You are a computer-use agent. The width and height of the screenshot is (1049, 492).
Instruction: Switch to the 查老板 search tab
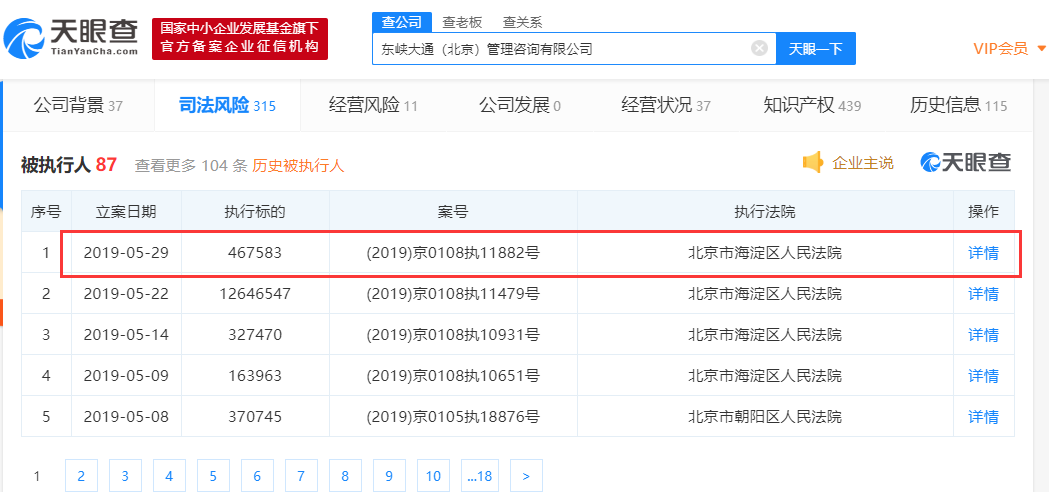(x=462, y=22)
